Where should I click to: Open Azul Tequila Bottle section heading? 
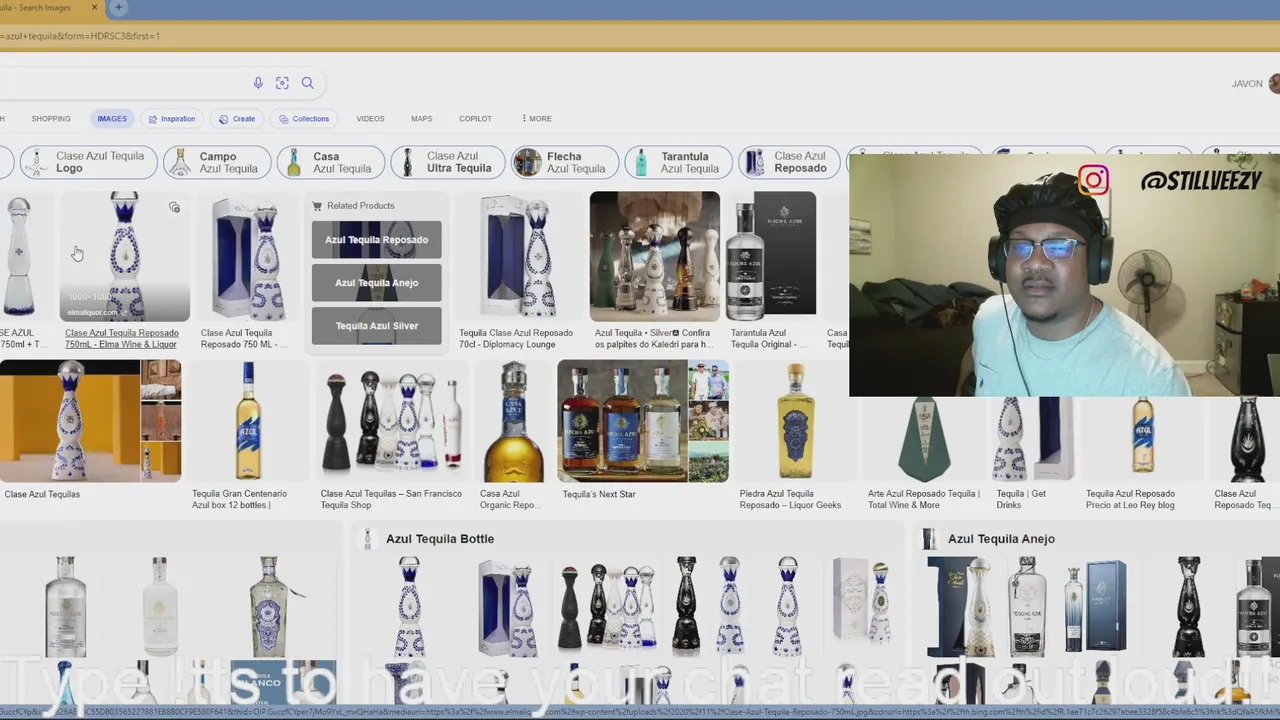(440, 539)
